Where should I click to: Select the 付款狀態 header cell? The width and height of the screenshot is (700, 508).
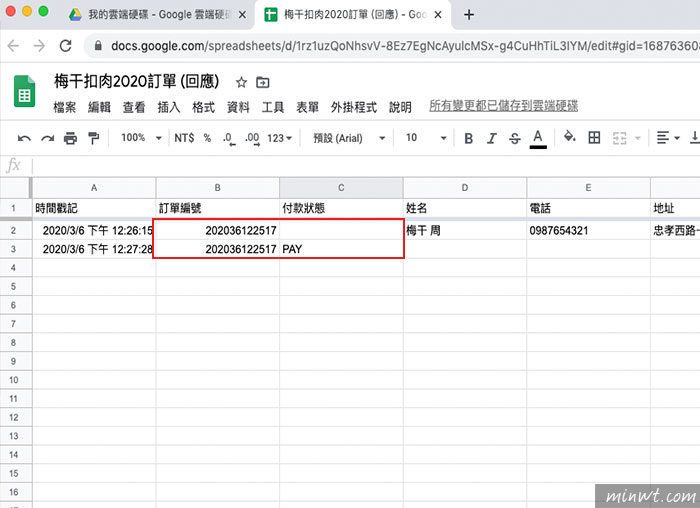tap(341, 208)
